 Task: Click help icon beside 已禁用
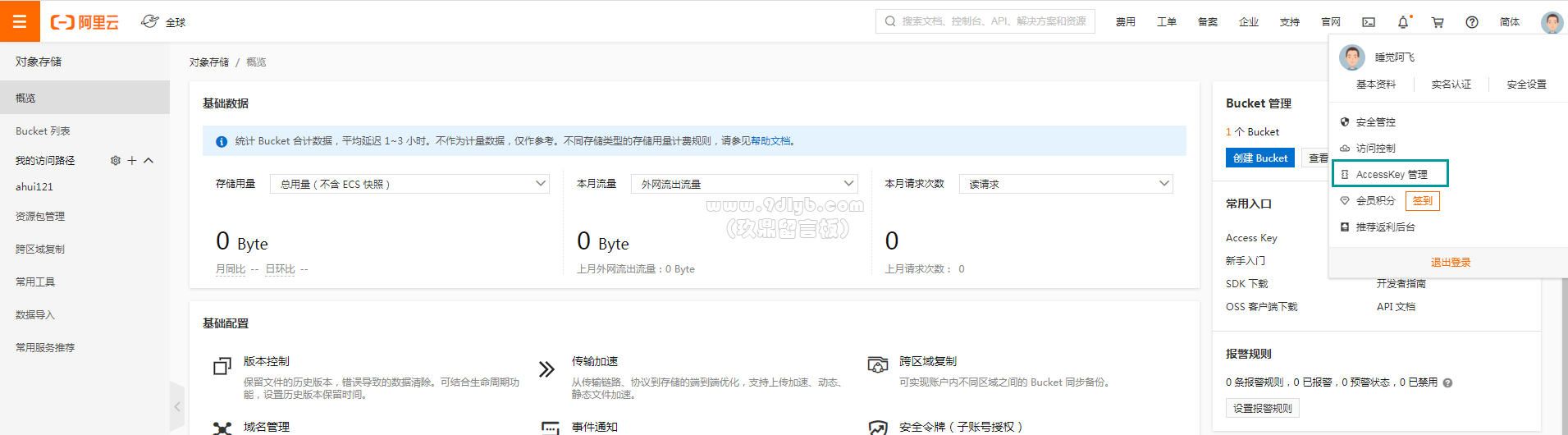[x=1447, y=382]
